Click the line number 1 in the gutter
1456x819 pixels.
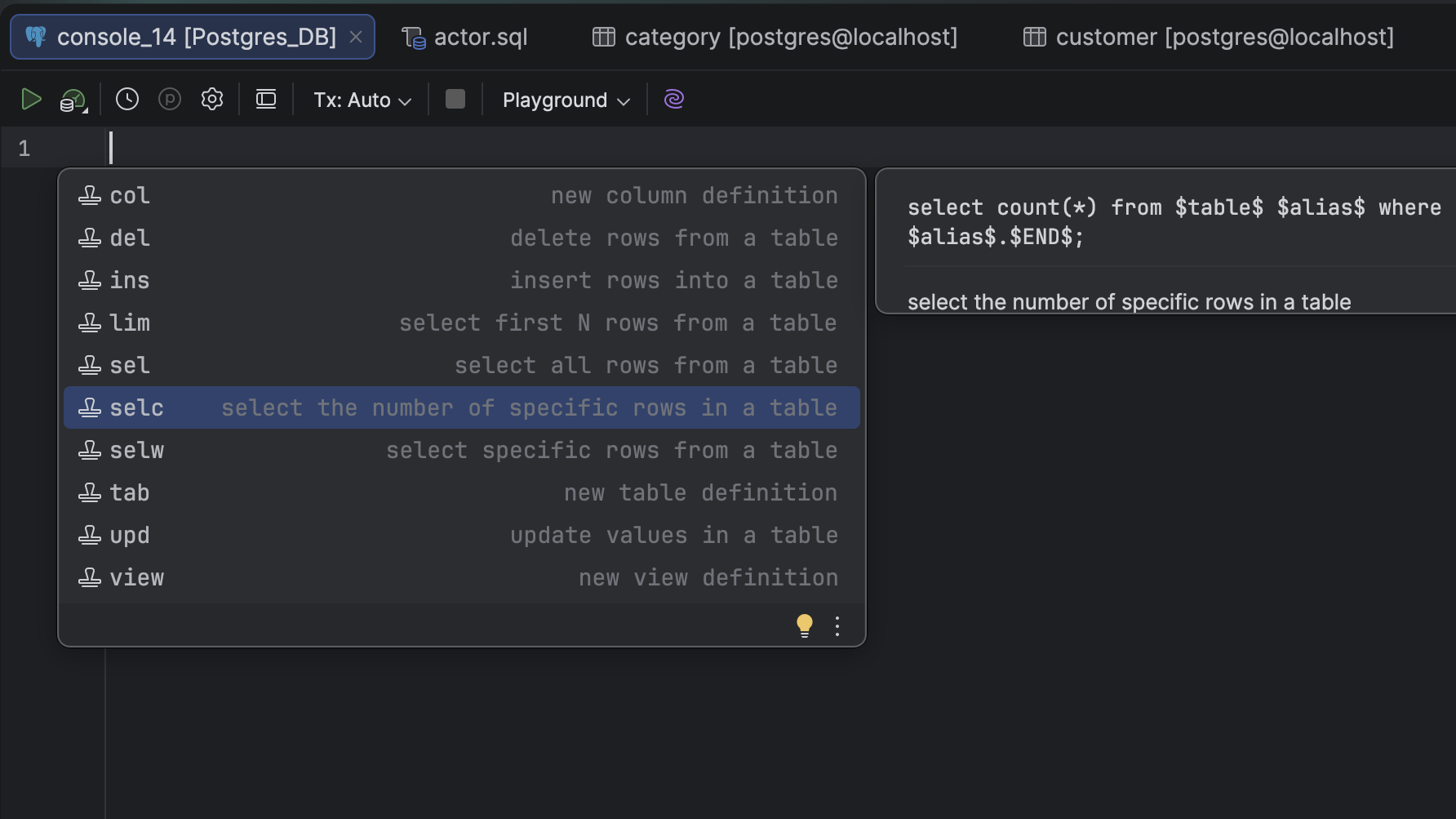click(24, 149)
